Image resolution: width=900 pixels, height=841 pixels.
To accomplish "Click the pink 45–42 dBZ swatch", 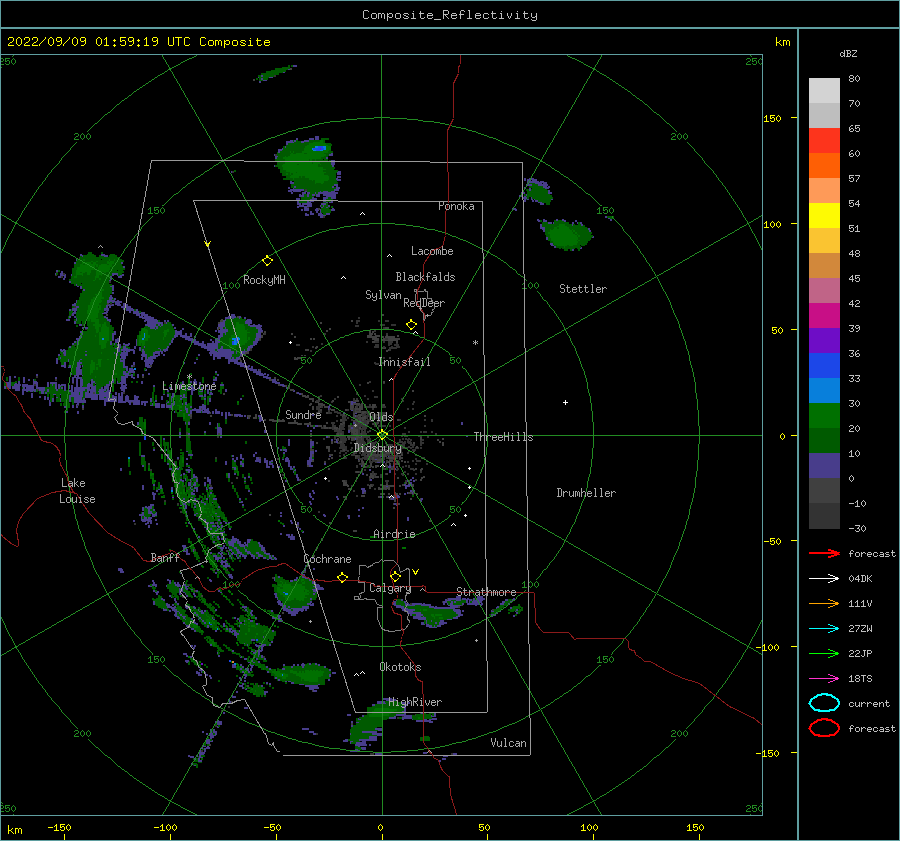I will coord(824,290).
